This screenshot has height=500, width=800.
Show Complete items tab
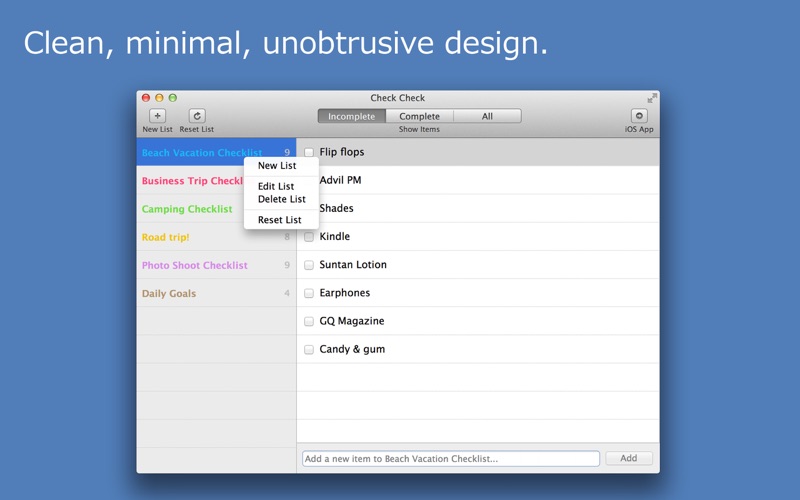[420, 116]
